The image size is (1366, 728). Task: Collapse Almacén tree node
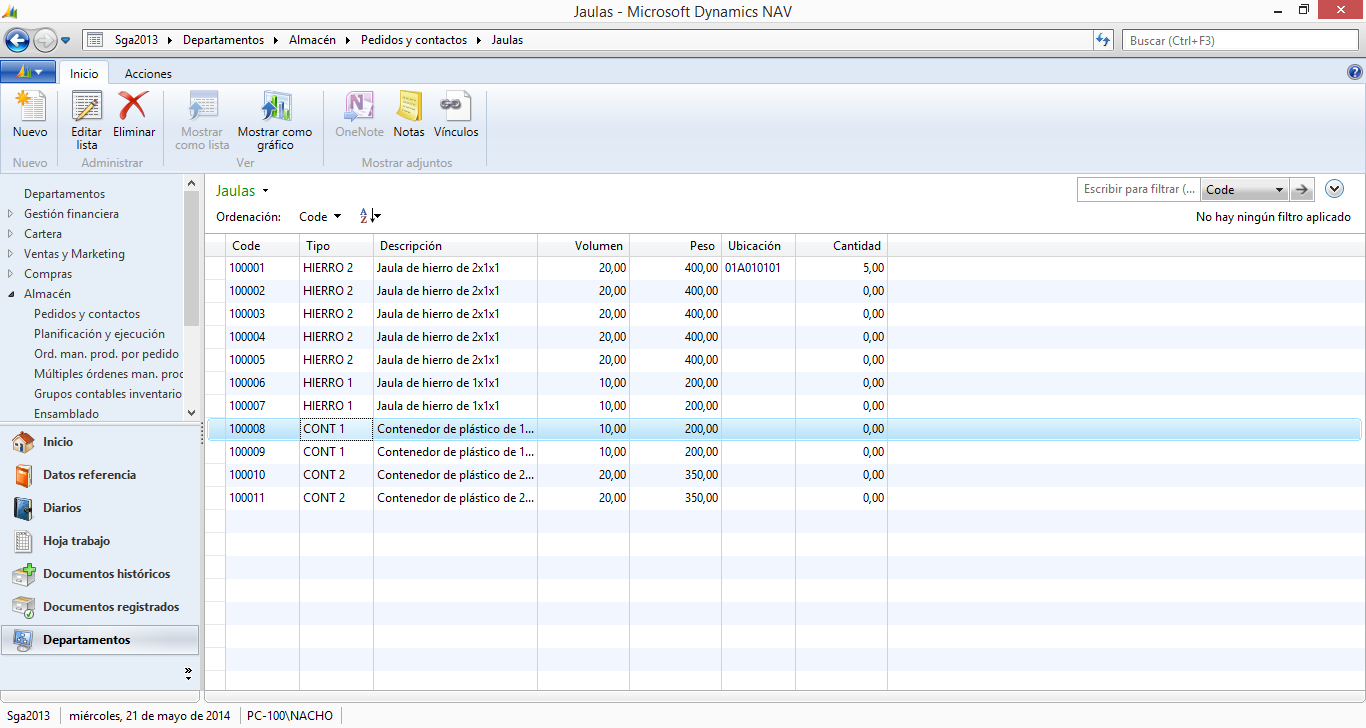click(x=10, y=294)
